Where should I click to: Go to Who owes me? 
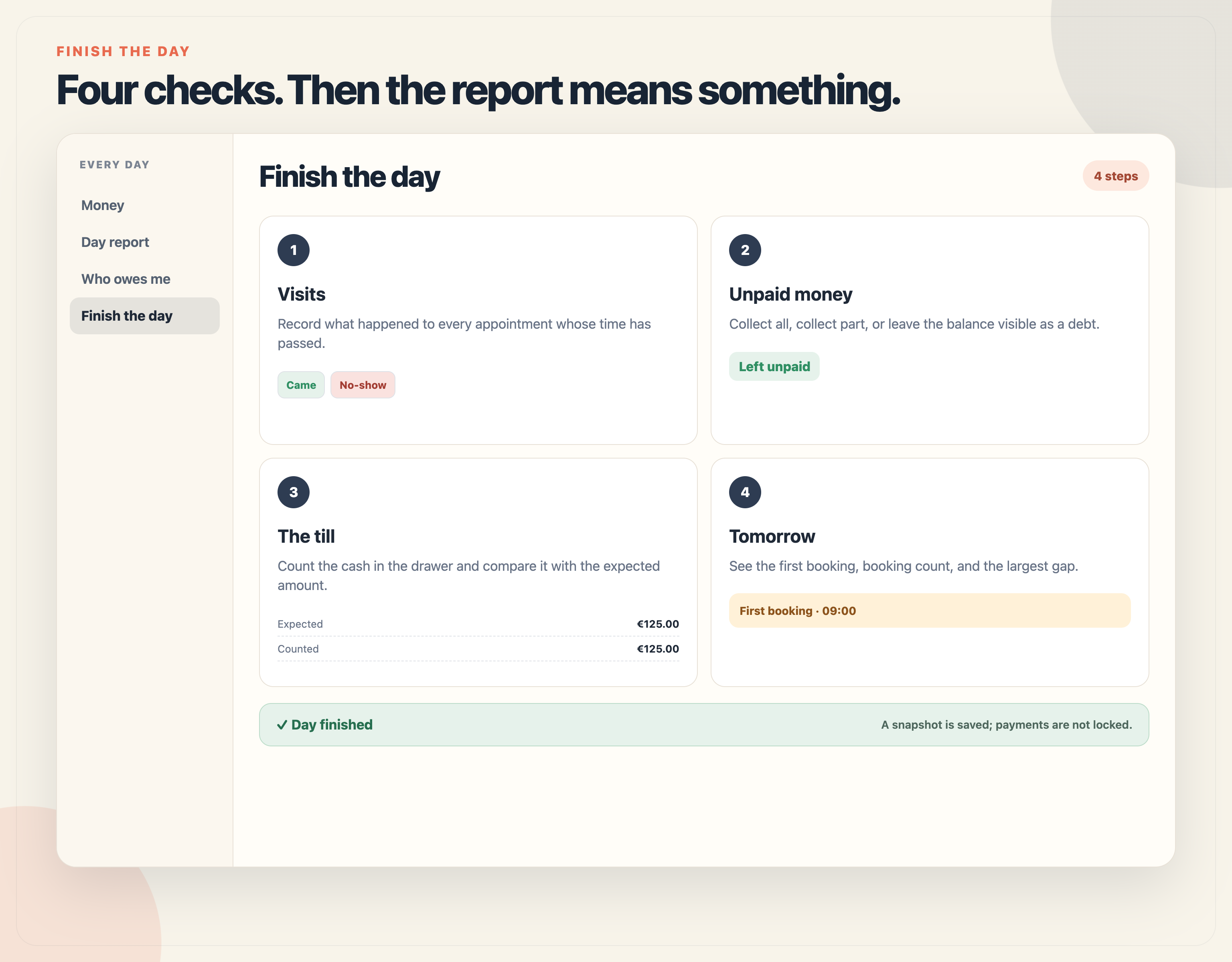coord(144,279)
